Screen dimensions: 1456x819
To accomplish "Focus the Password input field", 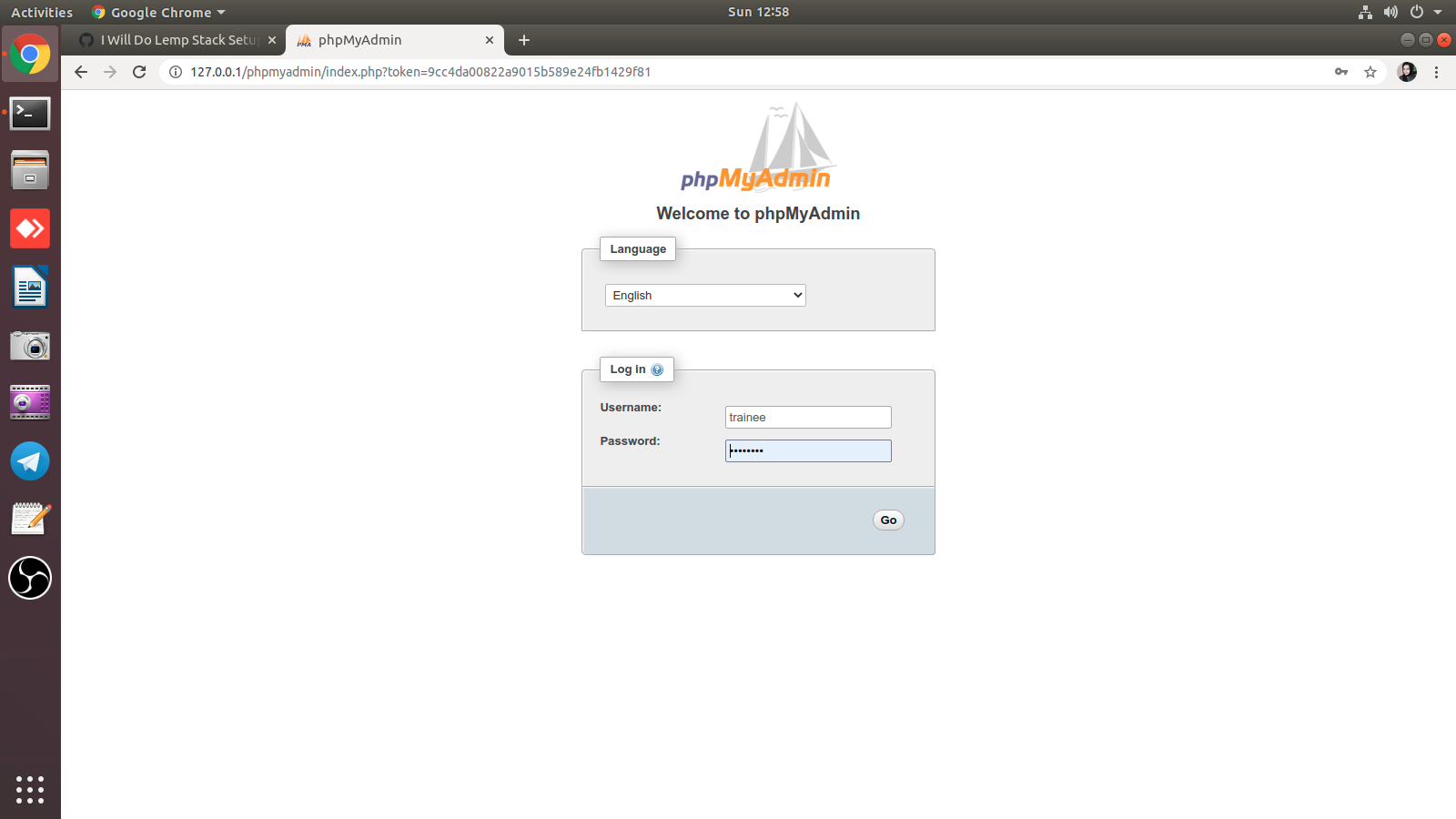I will [x=808, y=450].
